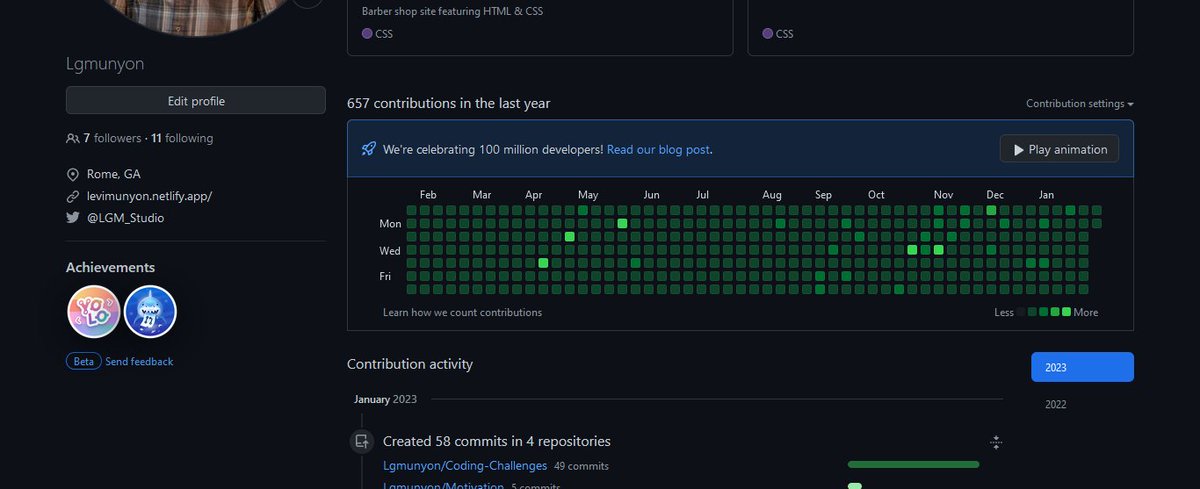1200x489 pixels.
Task: Open the 11 following link
Action: tap(182, 138)
